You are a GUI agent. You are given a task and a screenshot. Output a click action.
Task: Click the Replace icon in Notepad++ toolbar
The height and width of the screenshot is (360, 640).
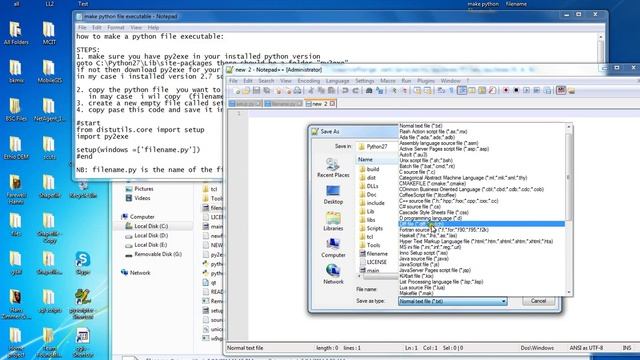[x=379, y=91]
